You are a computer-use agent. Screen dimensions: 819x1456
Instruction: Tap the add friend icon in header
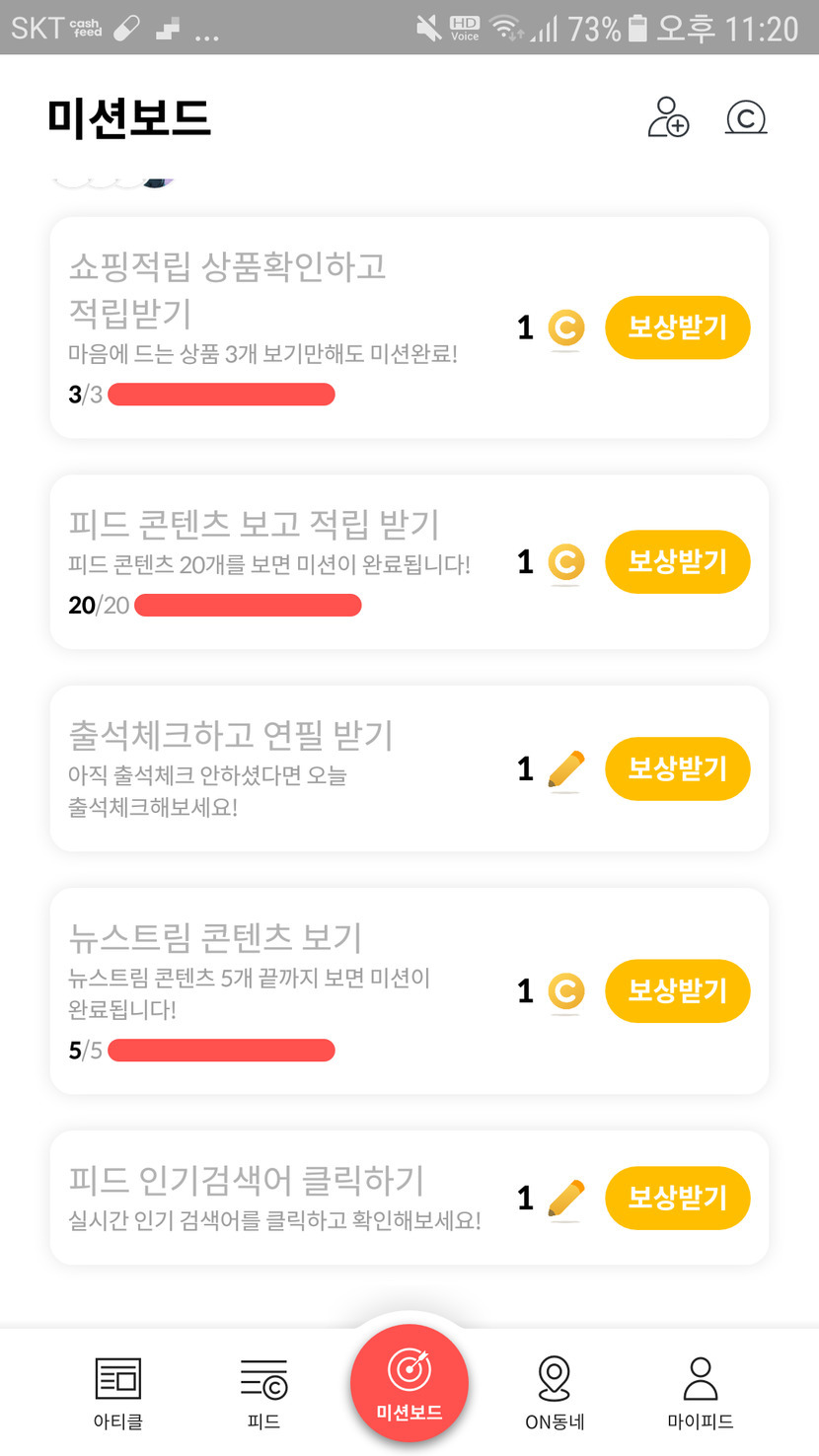tap(668, 117)
